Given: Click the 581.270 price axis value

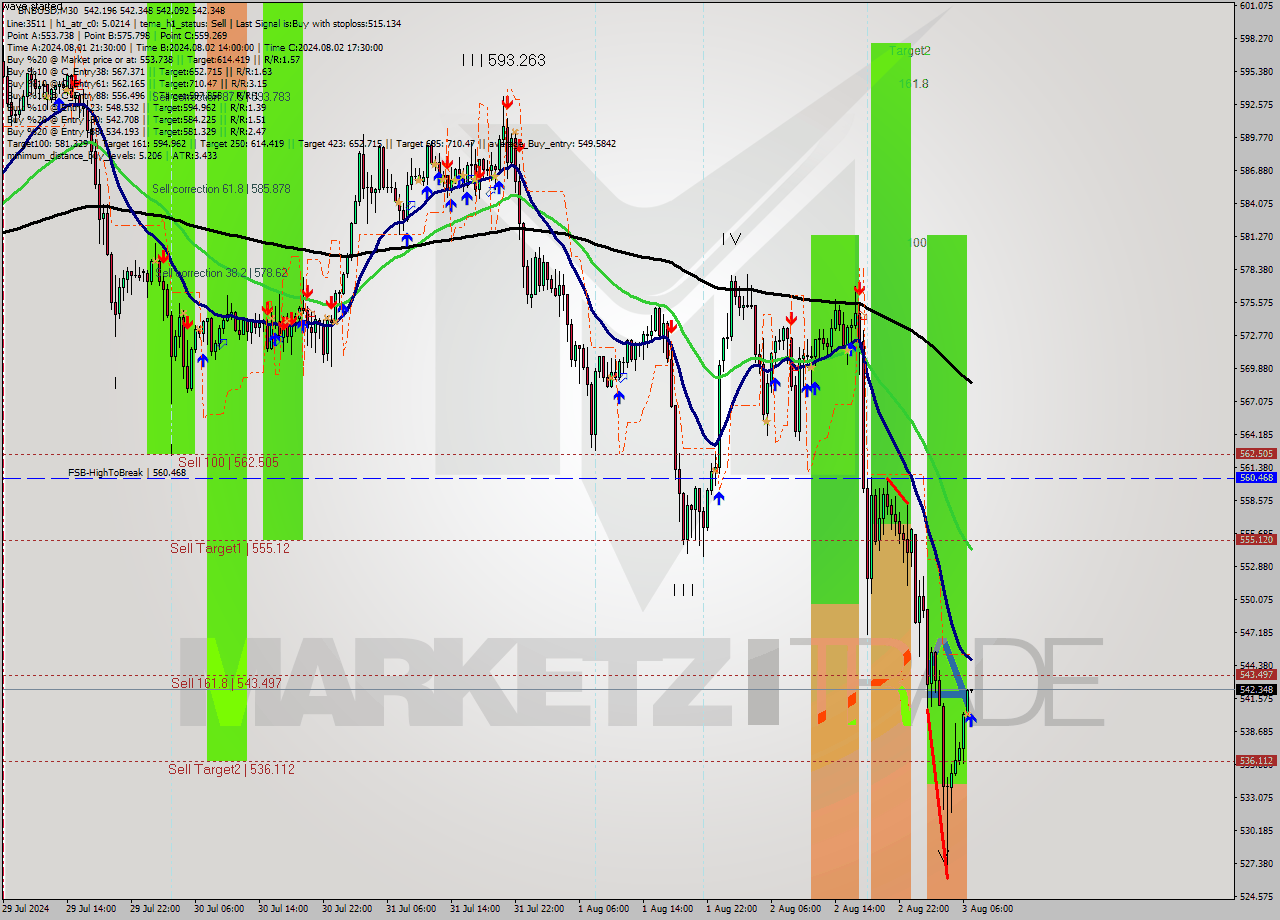Looking at the screenshot, I should 1256,236.
